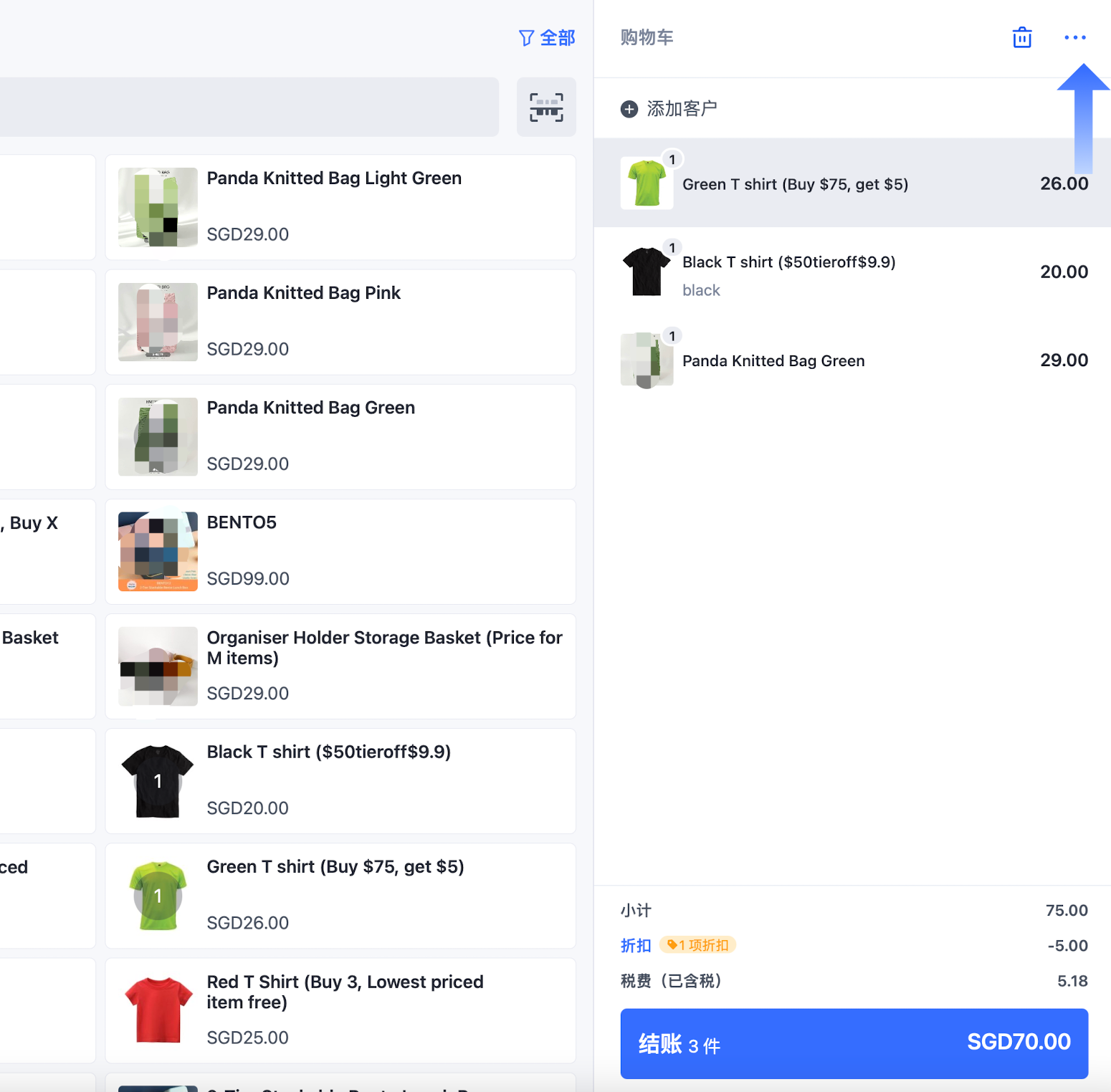The height and width of the screenshot is (1092, 1111).
Task: Click the black variant label in cart
Action: point(701,290)
